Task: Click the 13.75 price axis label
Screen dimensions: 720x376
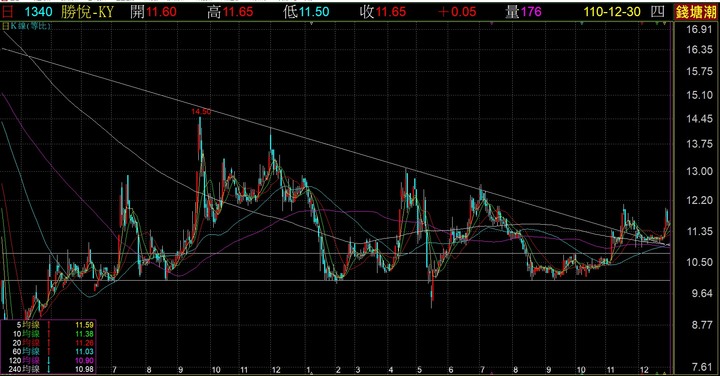Action: [x=699, y=144]
